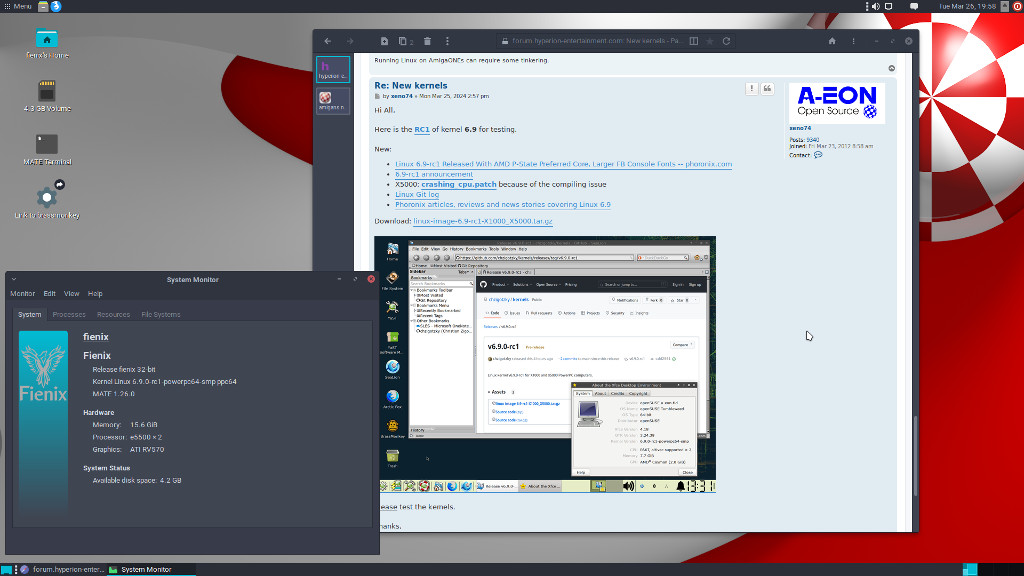Click the Fenix logo in System Monitor
This screenshot has width=1024, height=576.
pos(43,421)
